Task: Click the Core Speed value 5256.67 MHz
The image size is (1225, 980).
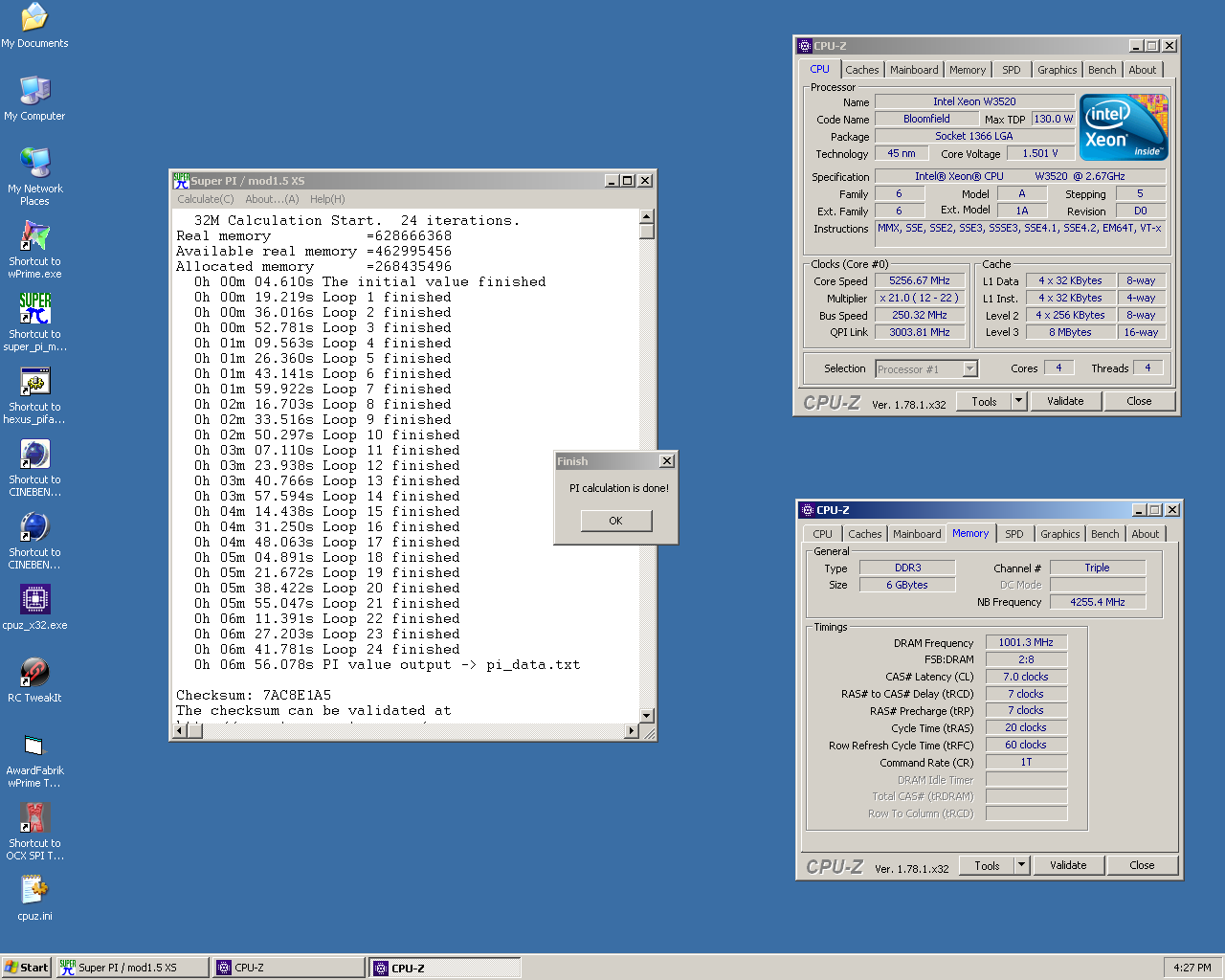Action: (x=920, y=281)
